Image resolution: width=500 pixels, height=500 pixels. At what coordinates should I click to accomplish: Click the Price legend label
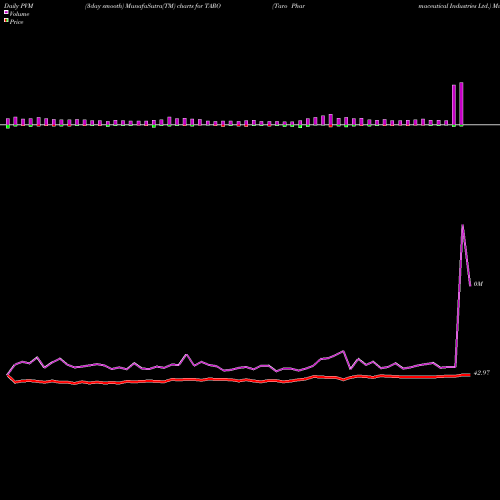[16, 22]
